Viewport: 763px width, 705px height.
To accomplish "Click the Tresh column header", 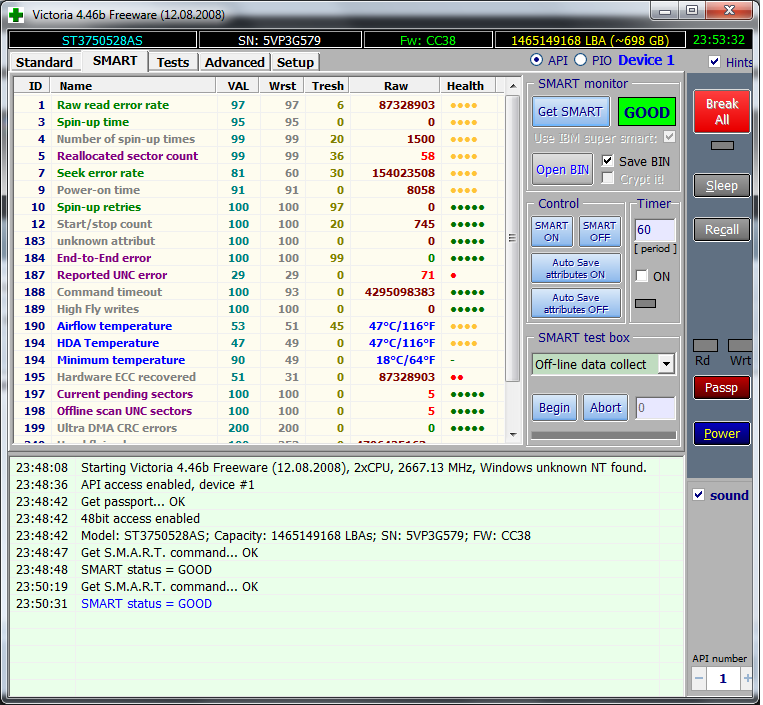I will (x=327, y=86).
